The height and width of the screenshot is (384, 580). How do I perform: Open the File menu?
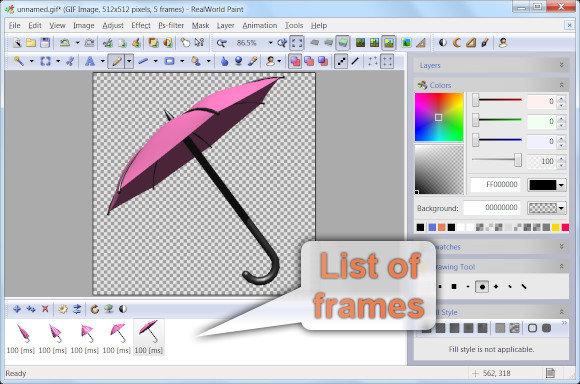click(14, 26)
